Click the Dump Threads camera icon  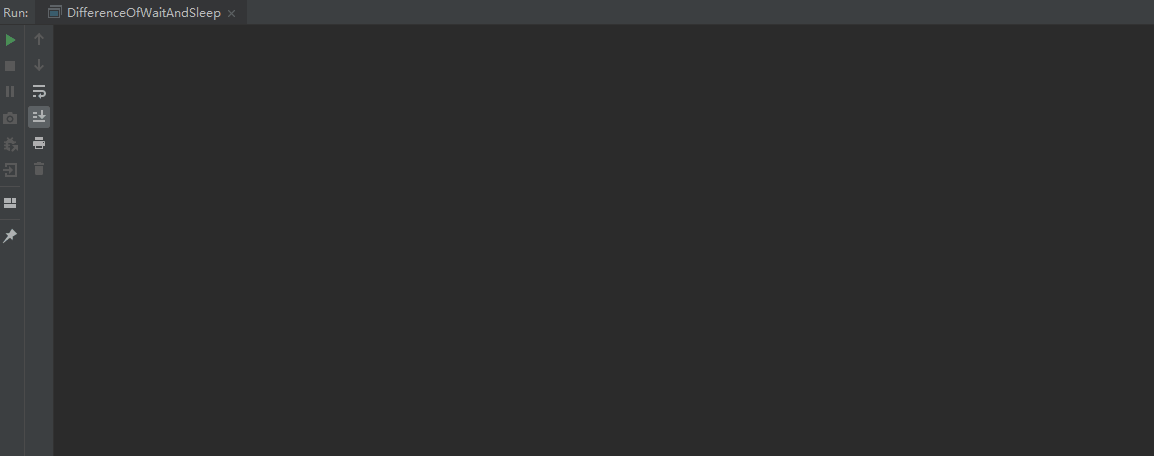[x=10, y=118]
